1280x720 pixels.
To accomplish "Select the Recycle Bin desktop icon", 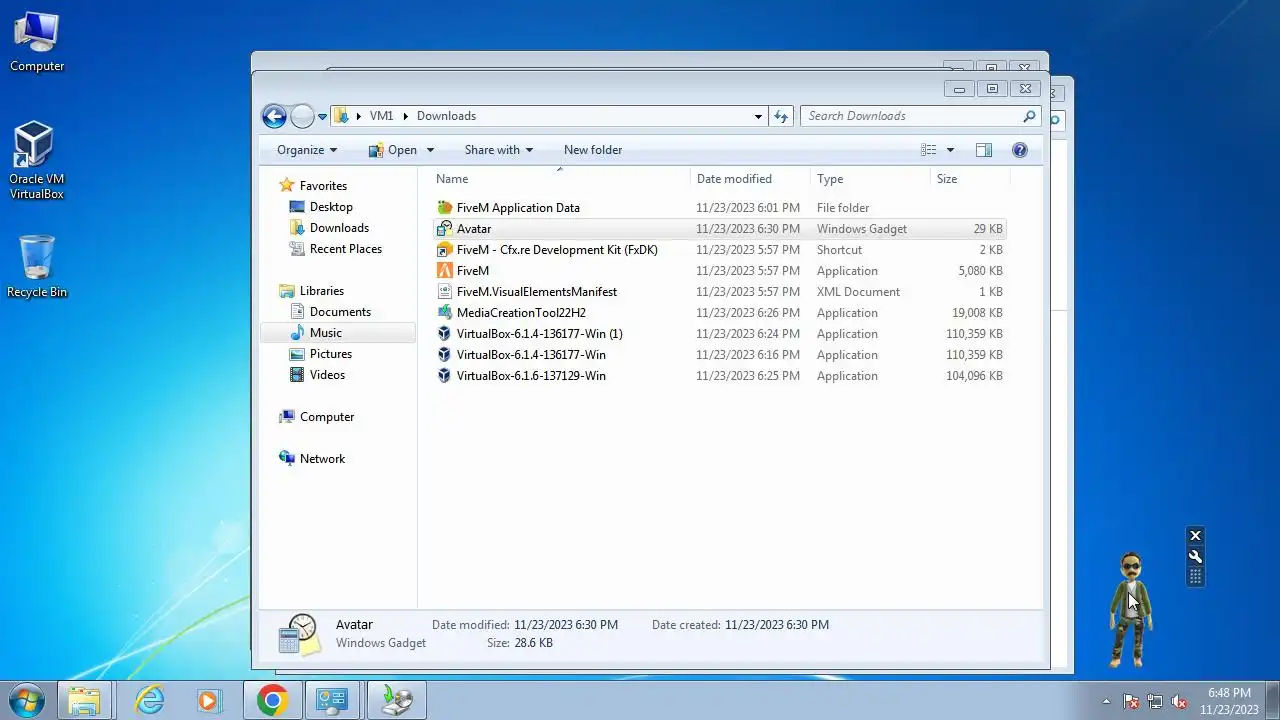I will 37,266.
